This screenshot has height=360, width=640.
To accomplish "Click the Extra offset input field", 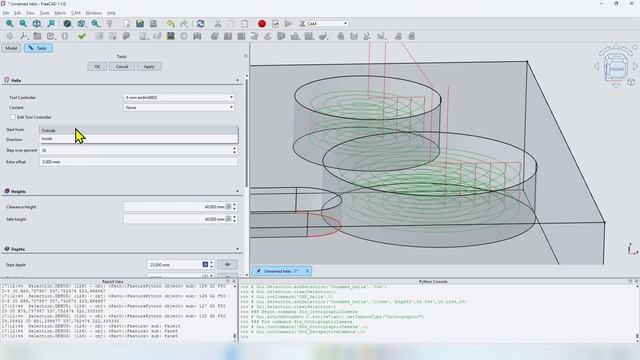I will pyautogui.click(x=138, y=162).
